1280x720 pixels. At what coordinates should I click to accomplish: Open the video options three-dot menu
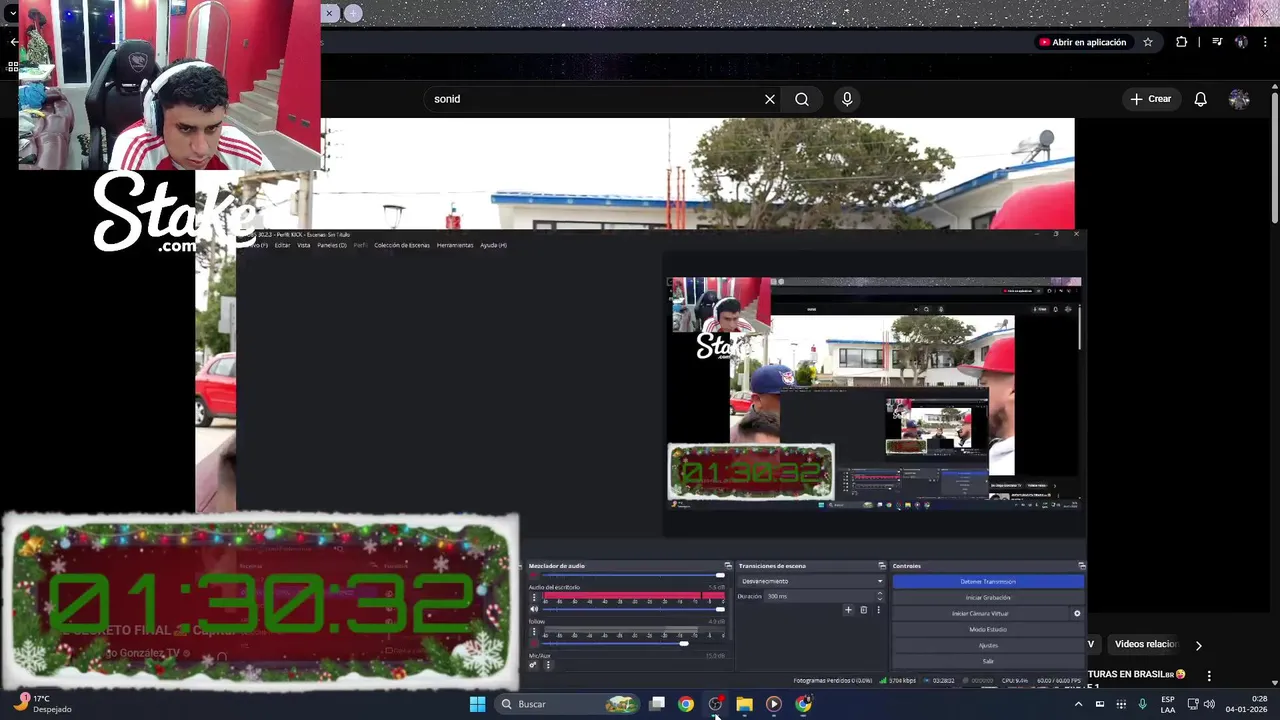click(x=1209, y=676)
